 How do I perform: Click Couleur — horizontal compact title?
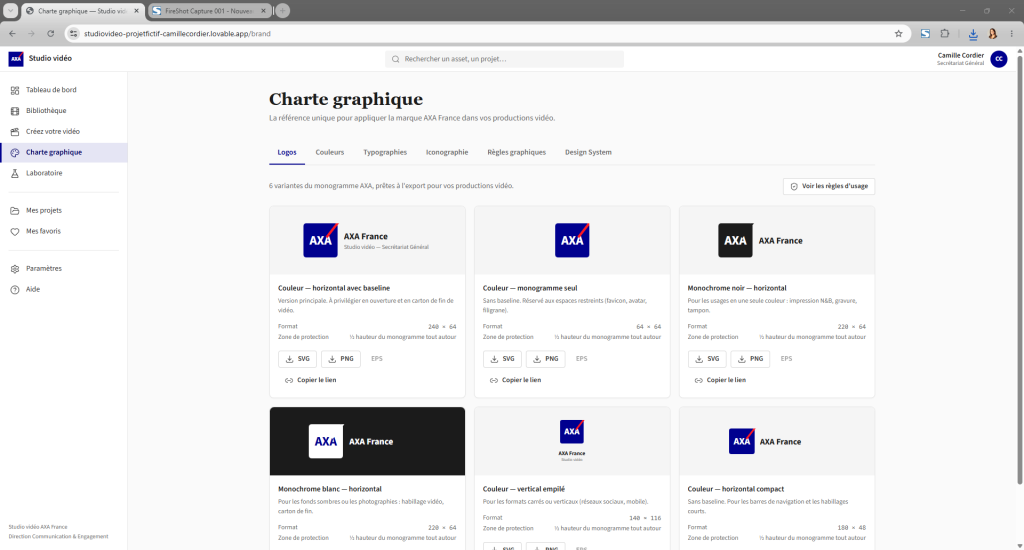click(x=735, y=489)
